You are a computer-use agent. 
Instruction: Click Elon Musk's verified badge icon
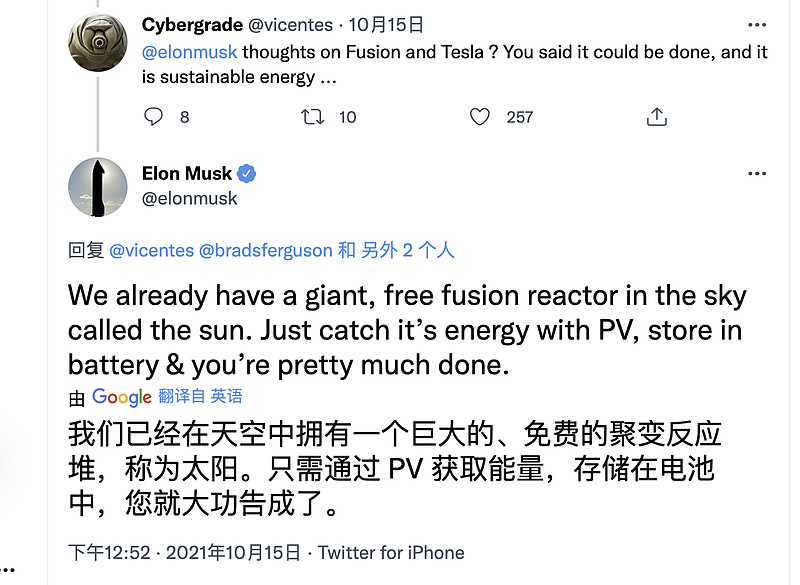(247, 174)
